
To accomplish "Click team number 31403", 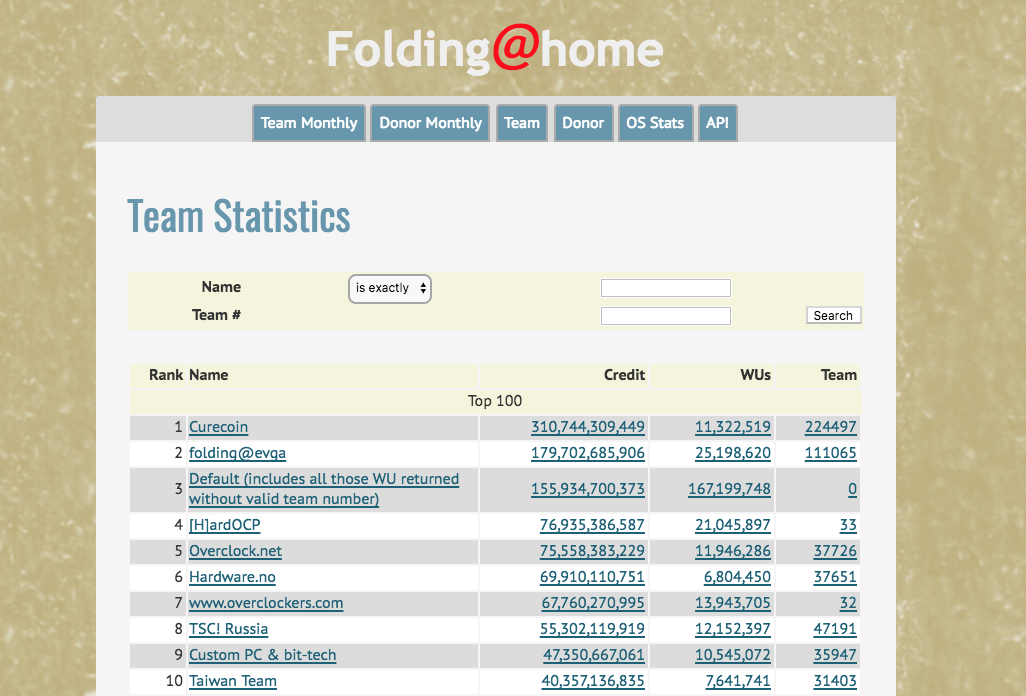I will (x=835, y=682).
